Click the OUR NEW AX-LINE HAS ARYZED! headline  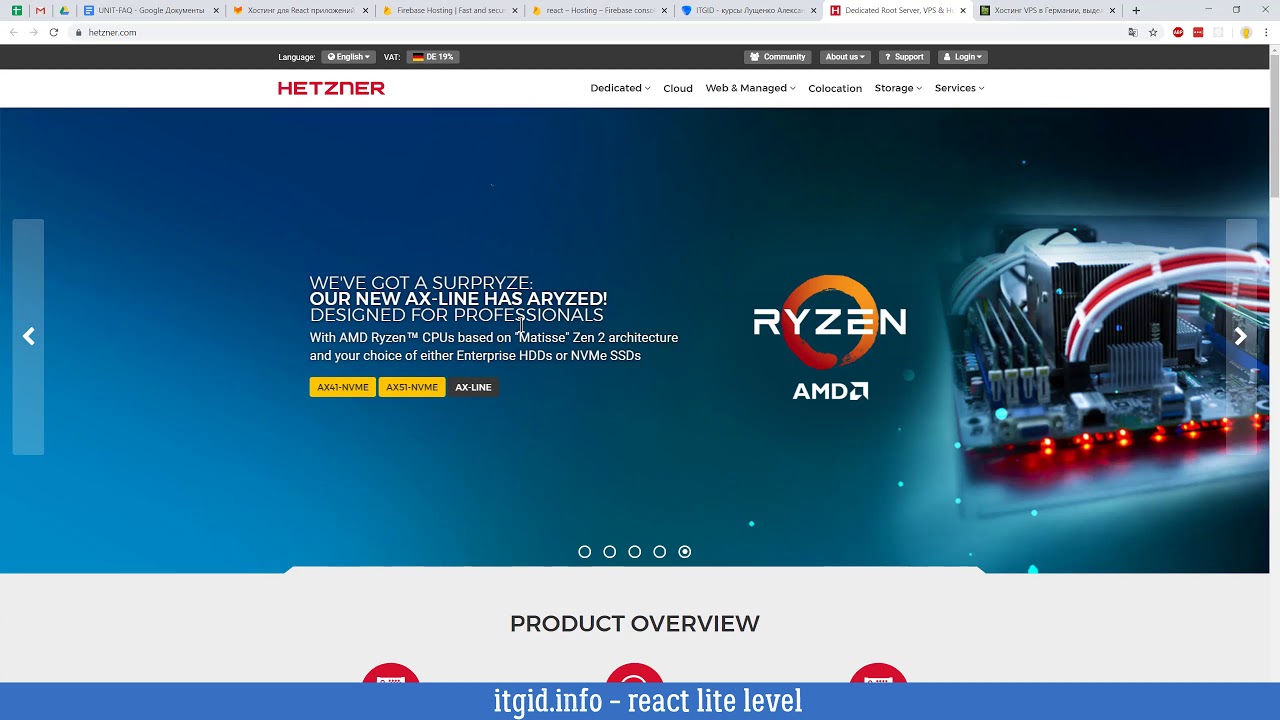(x=458, y=299)
